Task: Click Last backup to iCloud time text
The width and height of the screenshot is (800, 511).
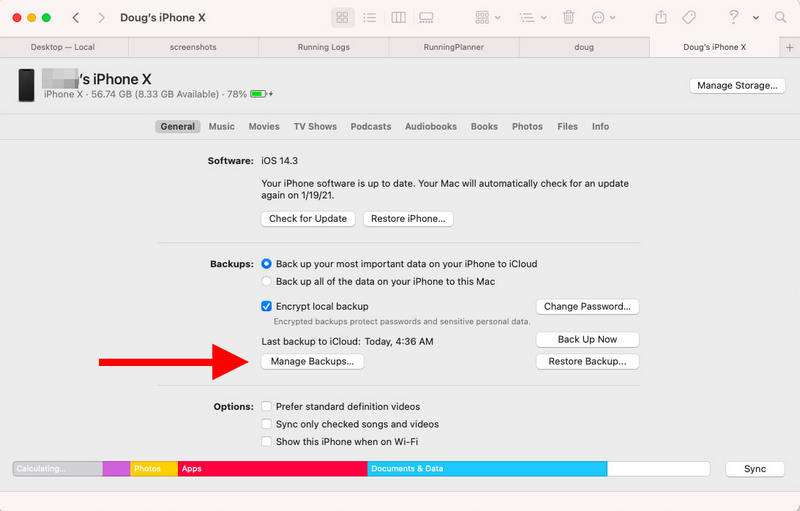Action: (x=347, y=342)
